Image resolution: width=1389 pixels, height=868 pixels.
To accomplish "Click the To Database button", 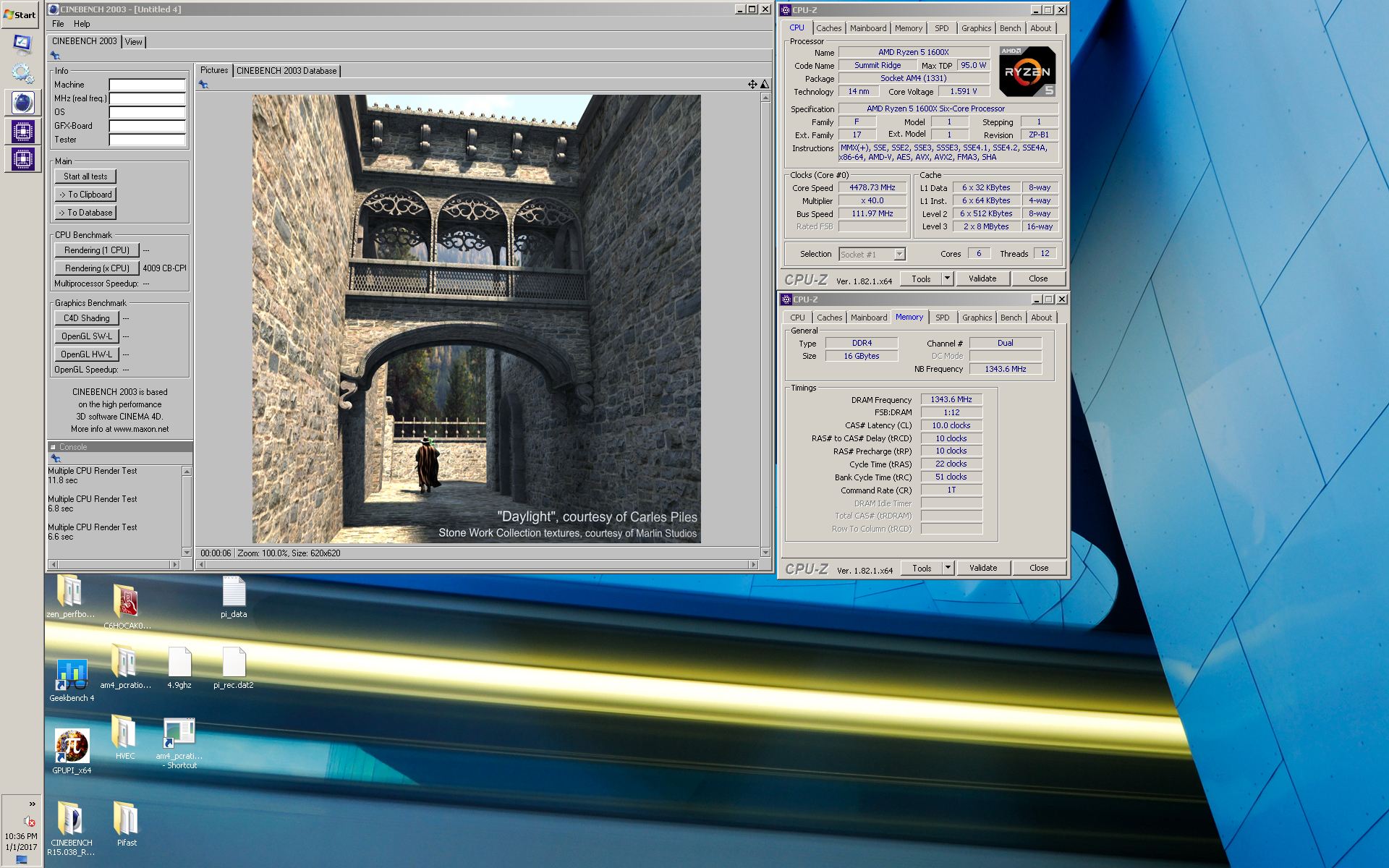I will 85,213.
